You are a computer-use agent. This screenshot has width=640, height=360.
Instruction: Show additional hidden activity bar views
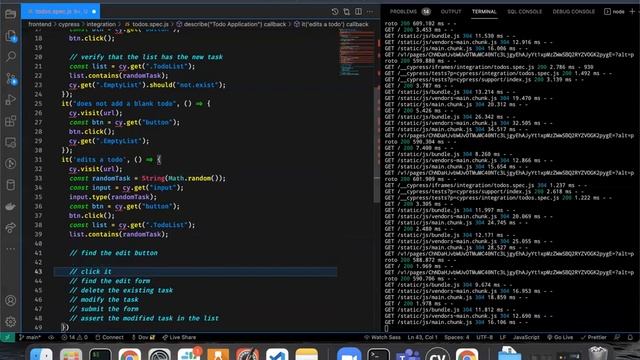coord(11,249)
